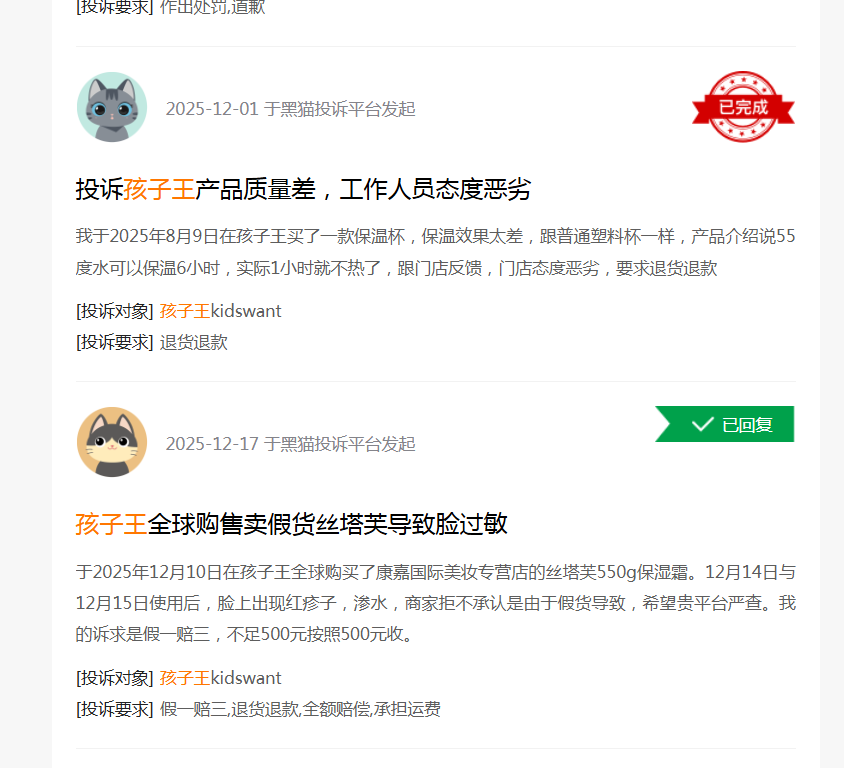Click orange 孩子王 in second complaint title
The height and width of the screenshot is (768, 844).
(111, 524)
